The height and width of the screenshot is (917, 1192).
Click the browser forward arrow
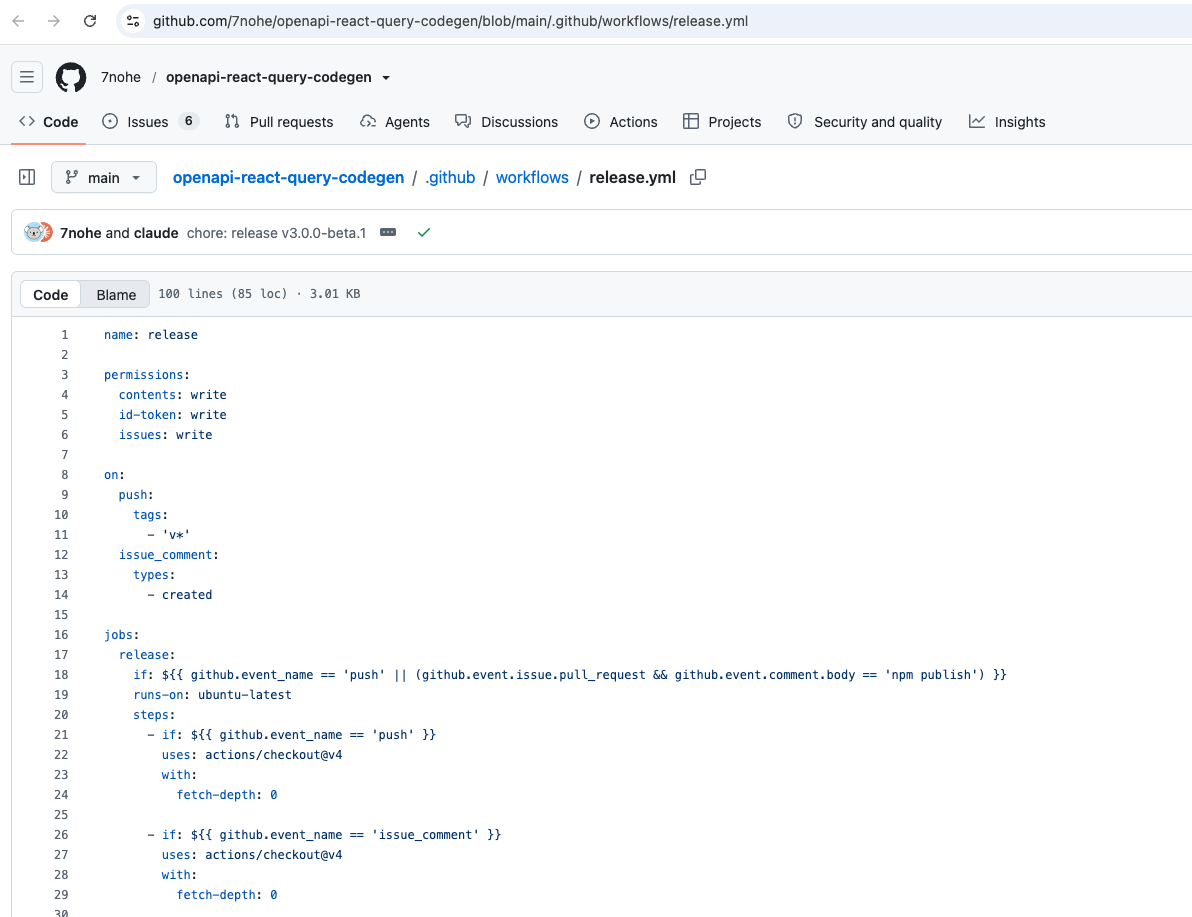point(54,21)
